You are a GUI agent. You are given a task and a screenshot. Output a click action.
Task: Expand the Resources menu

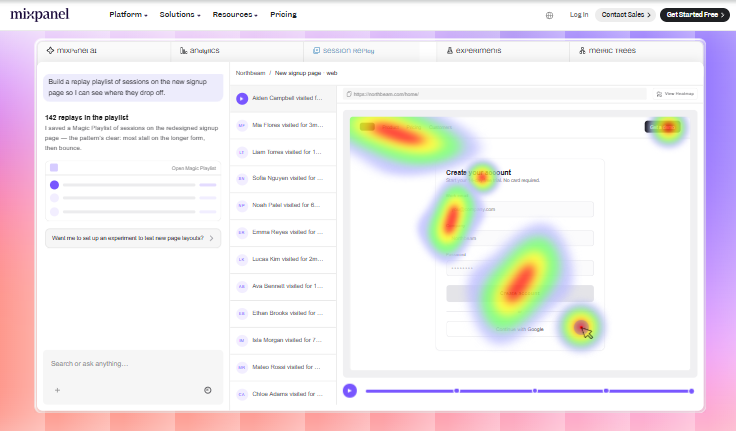(235, 15)
